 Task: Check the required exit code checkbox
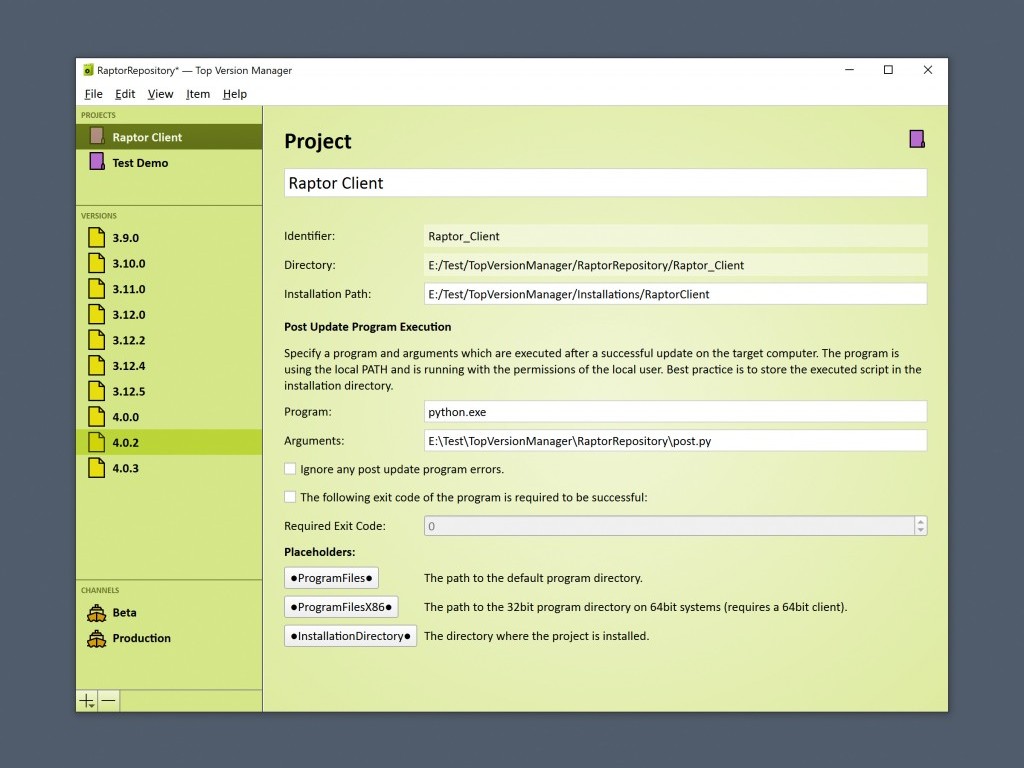pos(290,497)
